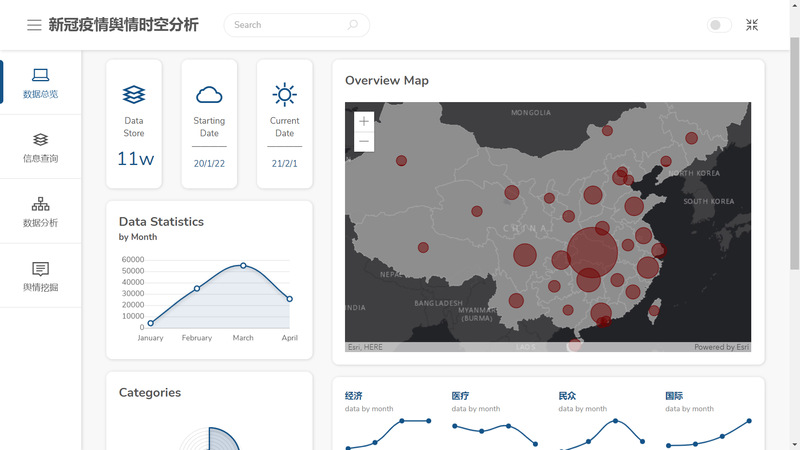The image size is (800, 450).
Task: Go to 数据分析 in the sidebar
Action: pos(40,211)
